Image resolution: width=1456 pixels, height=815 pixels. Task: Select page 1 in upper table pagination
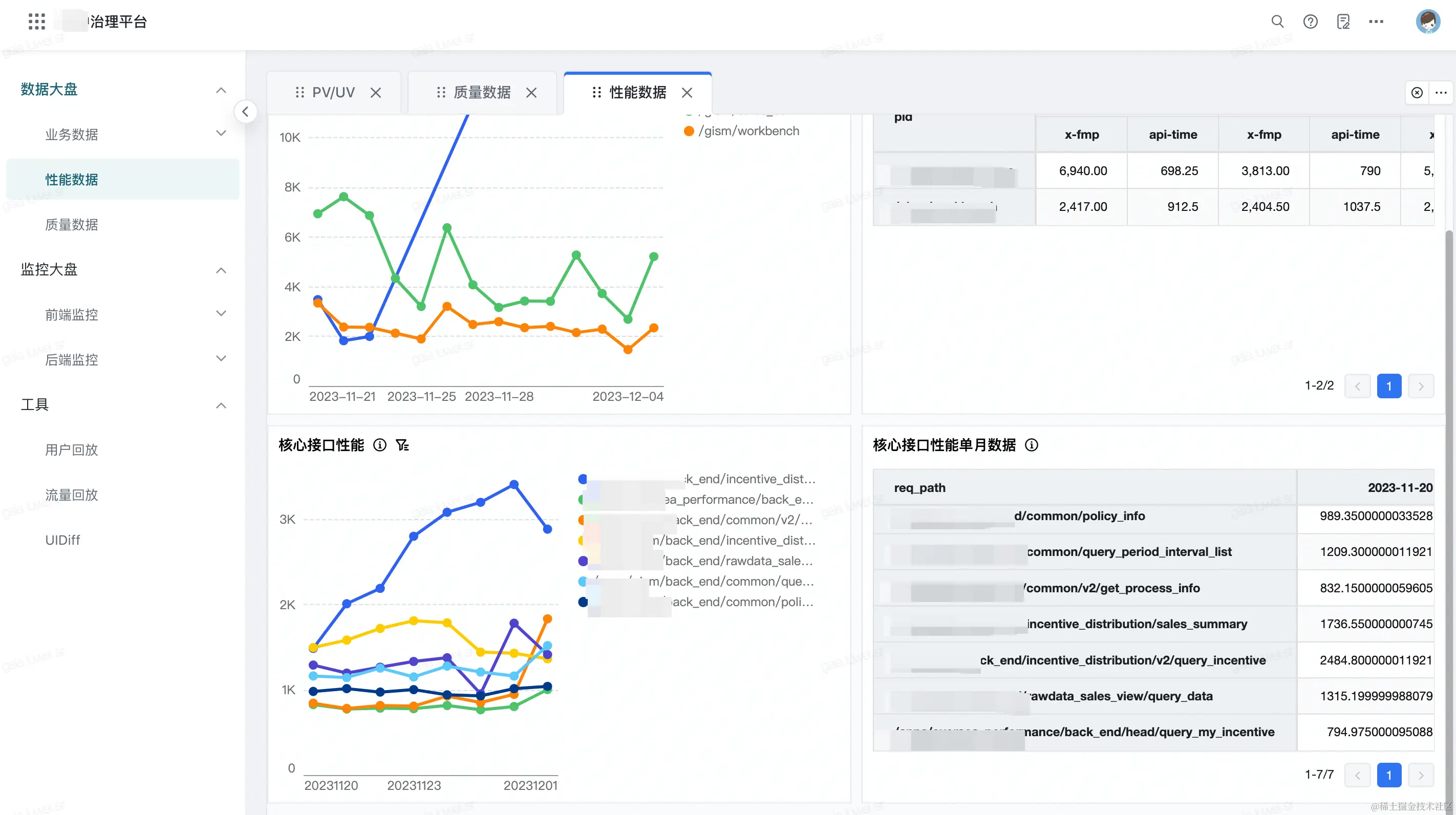[1389, 386]
